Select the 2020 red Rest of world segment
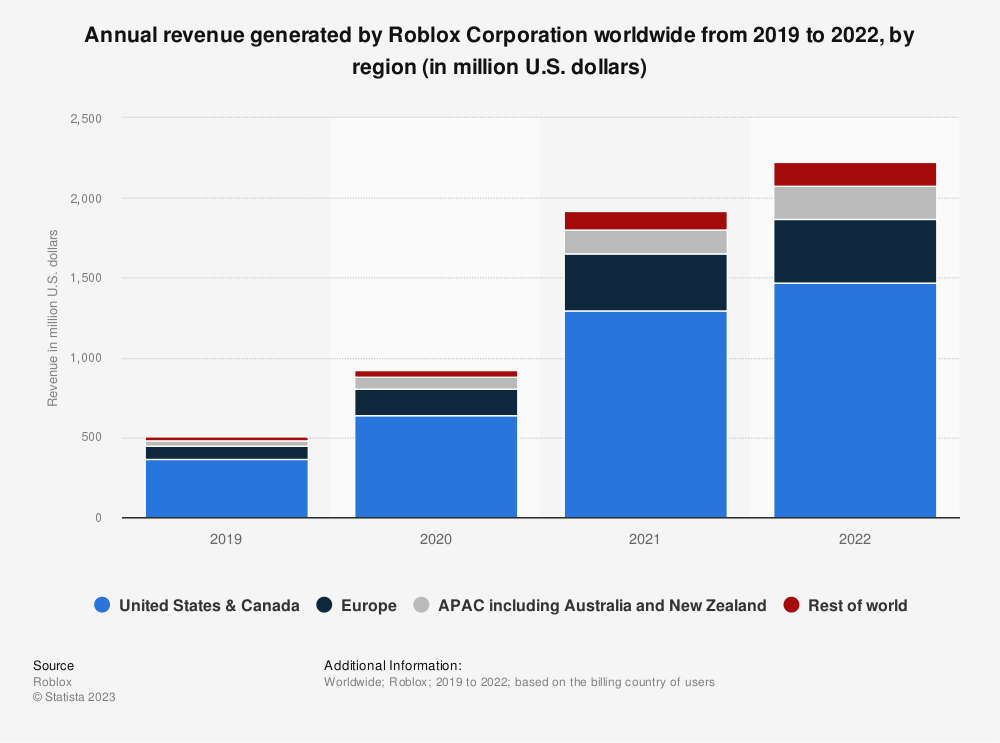 pyautogui.click(x=436, y=374)
